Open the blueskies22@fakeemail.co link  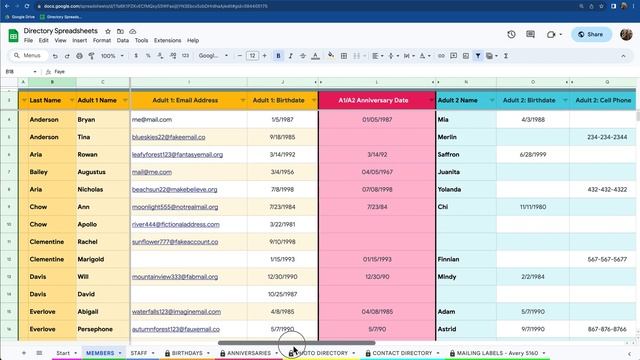(x=169, y=137)
